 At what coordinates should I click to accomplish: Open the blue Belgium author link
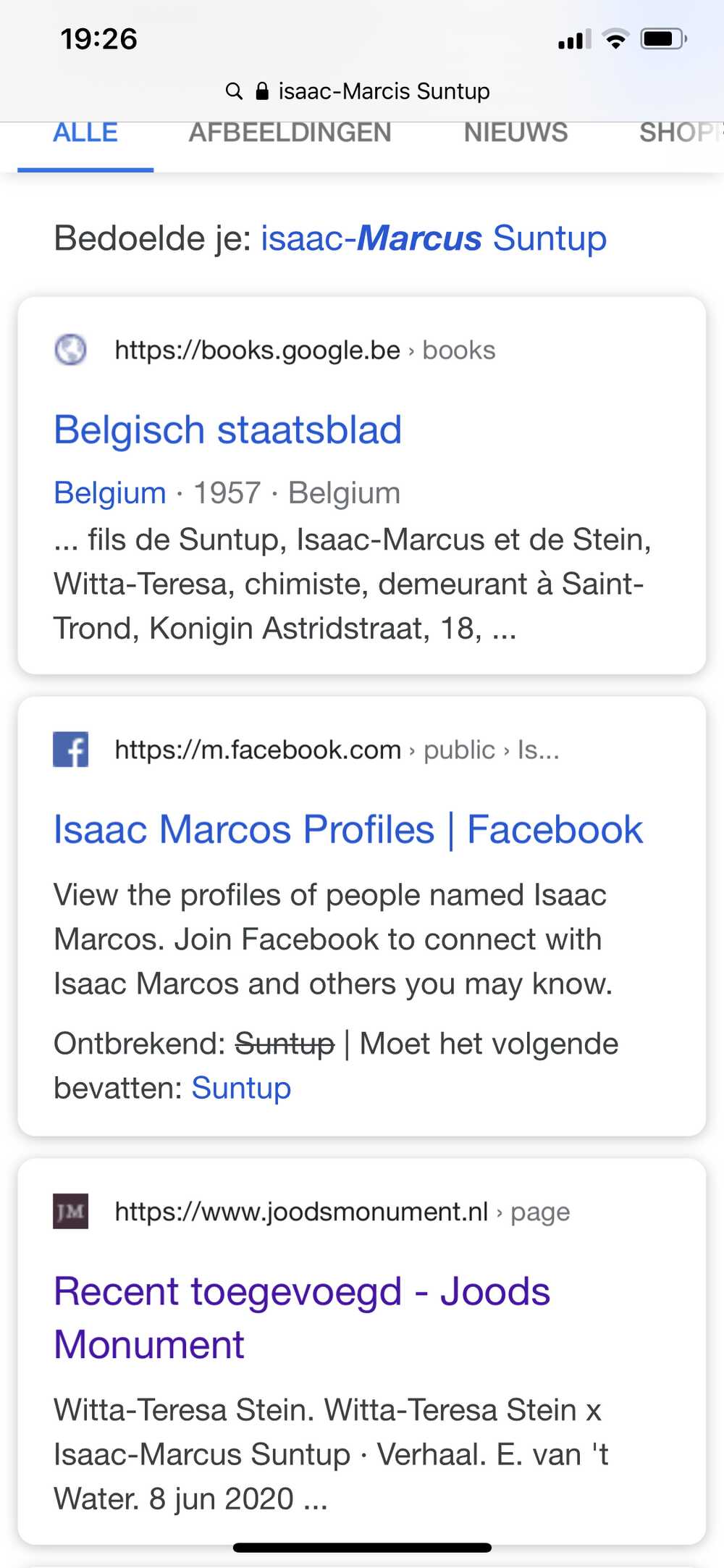pos(110,493)
